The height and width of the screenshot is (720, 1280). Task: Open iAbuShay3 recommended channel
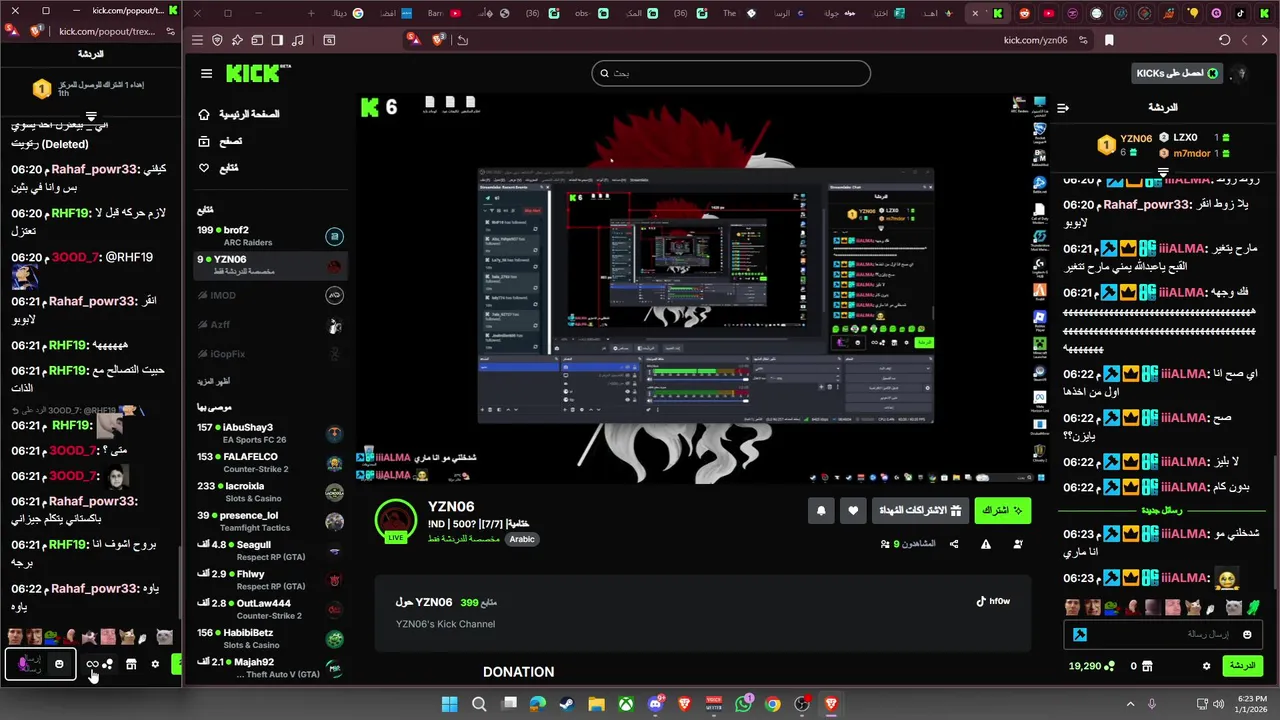270,433
